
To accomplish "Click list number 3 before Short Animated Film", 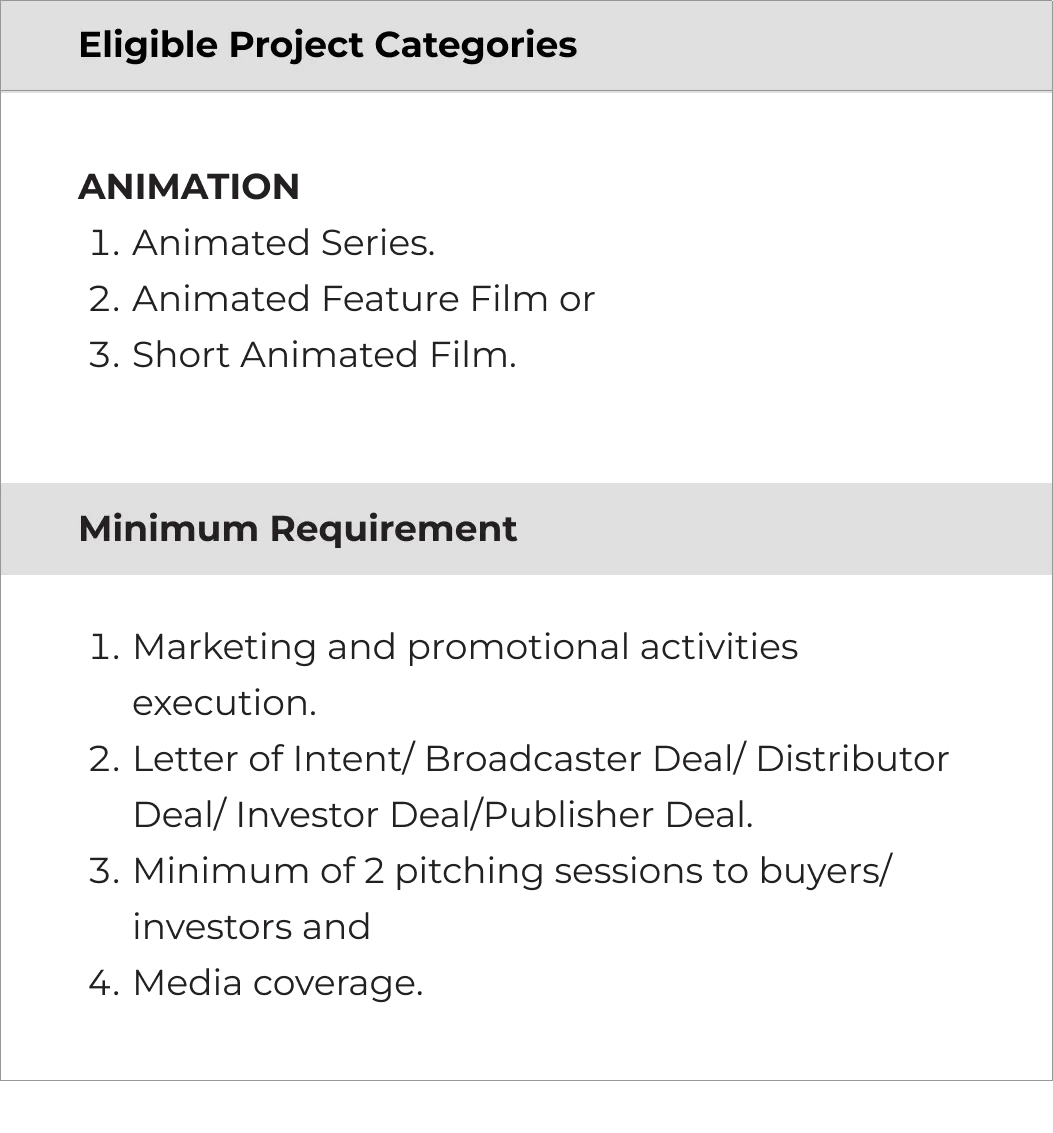I will [104, 356].
